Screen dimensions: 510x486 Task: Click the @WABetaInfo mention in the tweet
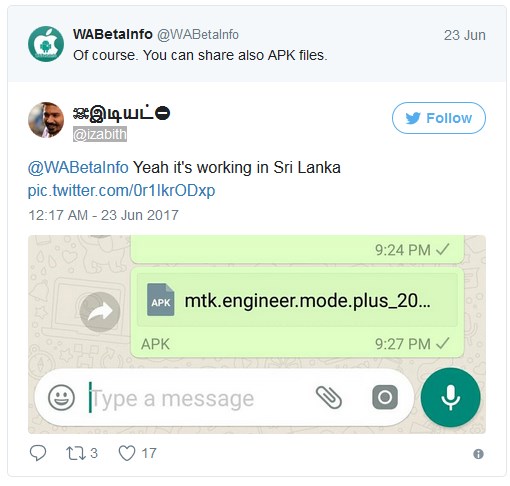point(78,167)
